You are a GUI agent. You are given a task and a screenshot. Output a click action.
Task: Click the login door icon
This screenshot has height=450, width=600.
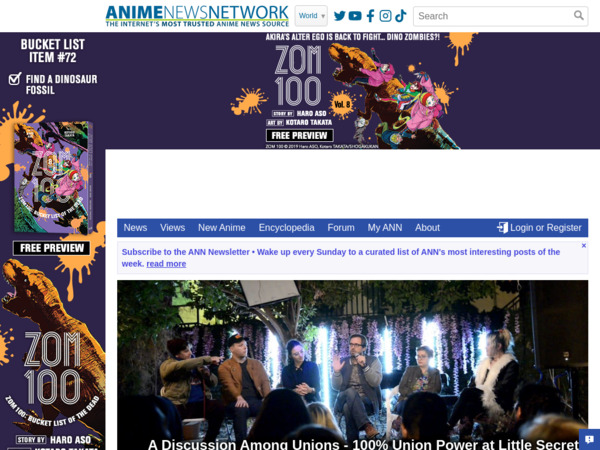(502, 228)
